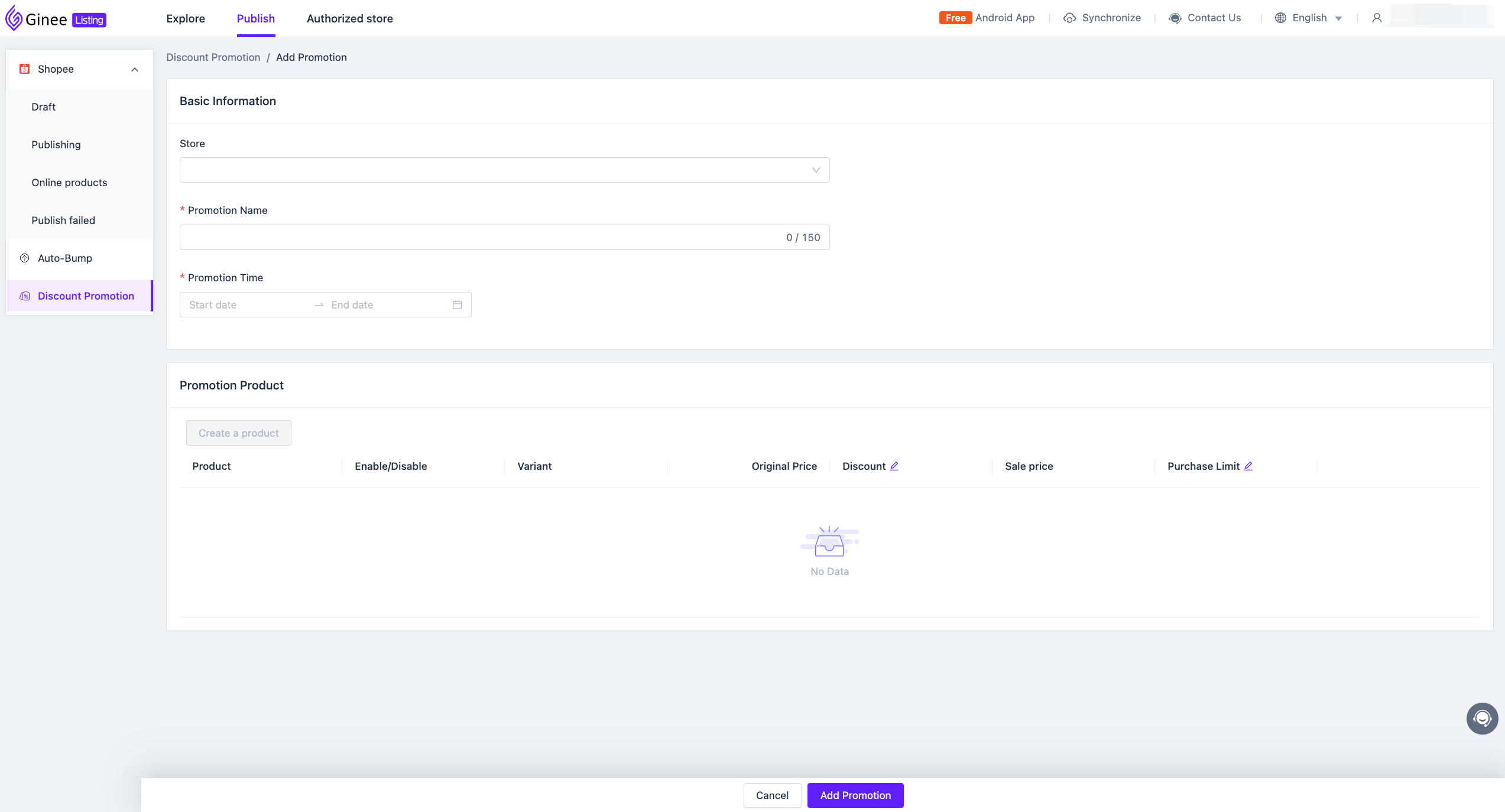This screenshot has width=1505, height=812.
Task: Open the Authorized store tab
Action: (x=350, y=19)
